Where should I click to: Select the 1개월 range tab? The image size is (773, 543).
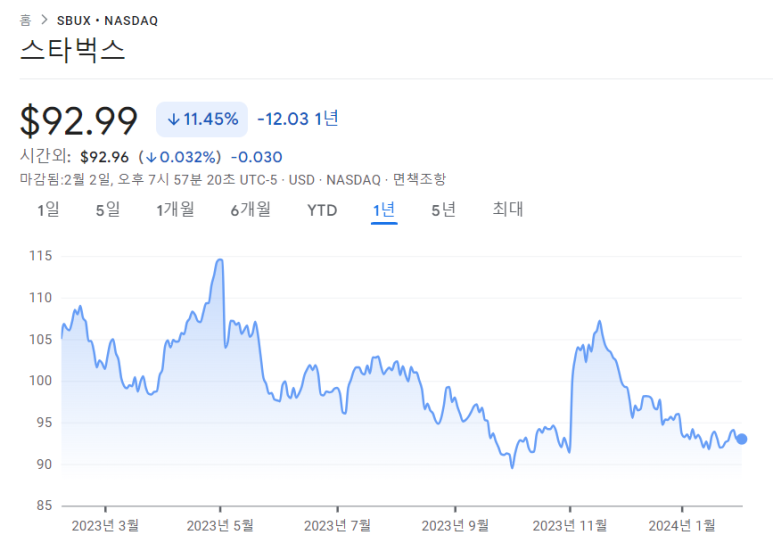click(176, 210)
